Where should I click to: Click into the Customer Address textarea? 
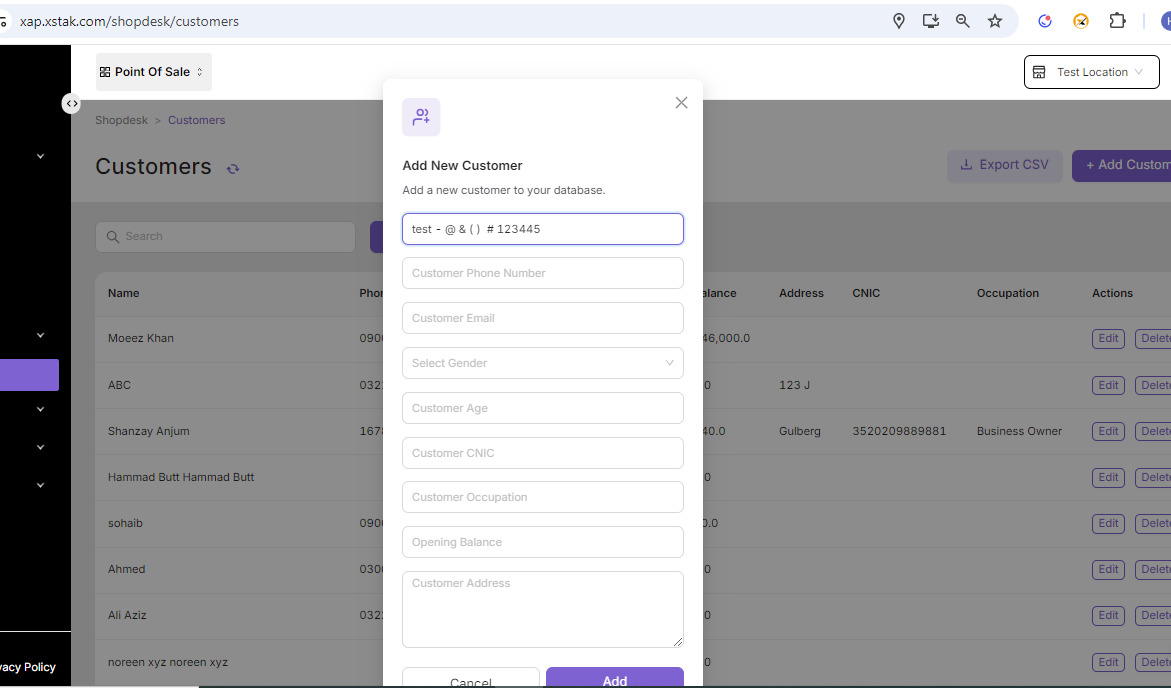click(542, 609)
